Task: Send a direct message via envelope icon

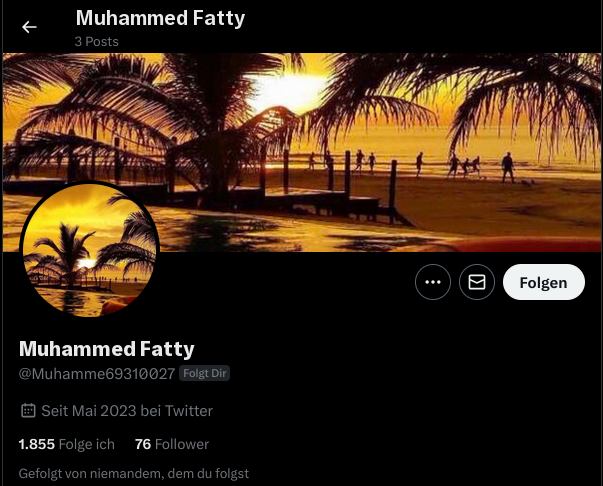Action: (476, 282)
